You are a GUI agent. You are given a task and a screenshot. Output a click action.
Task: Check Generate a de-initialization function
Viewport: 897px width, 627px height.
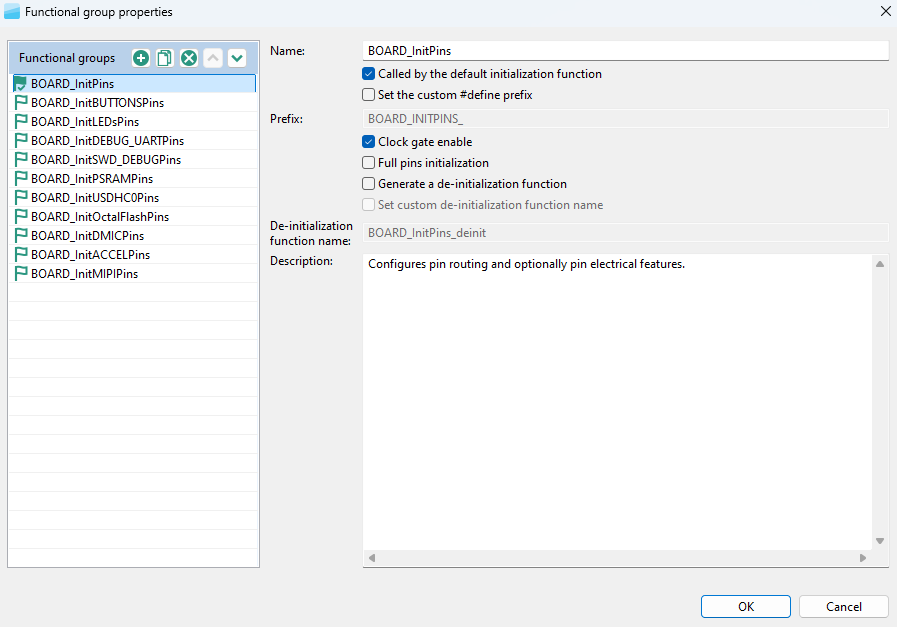pyautogui.click(x=368, y=184)
